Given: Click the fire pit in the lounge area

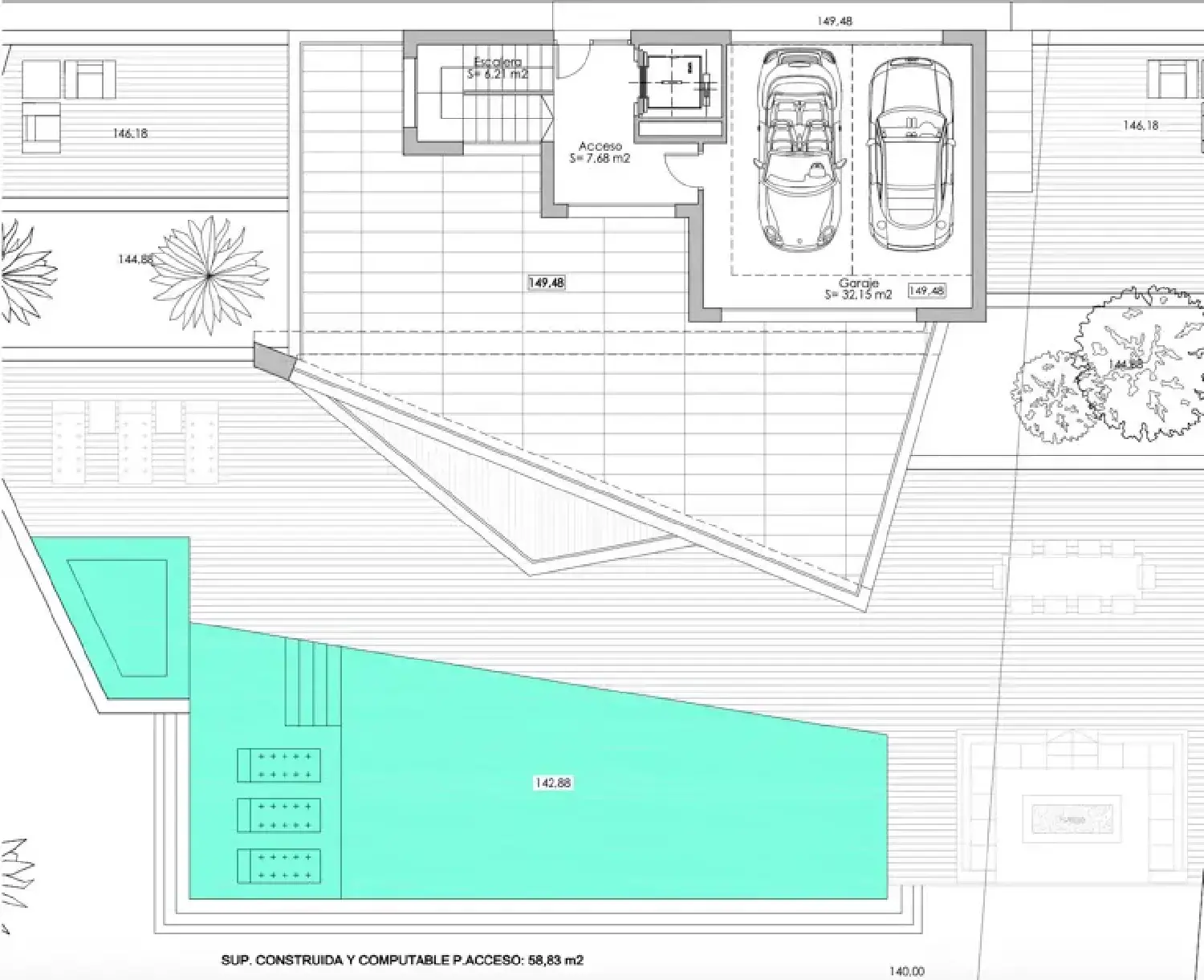Looking at the screenshot, I should click(1072, 819).
